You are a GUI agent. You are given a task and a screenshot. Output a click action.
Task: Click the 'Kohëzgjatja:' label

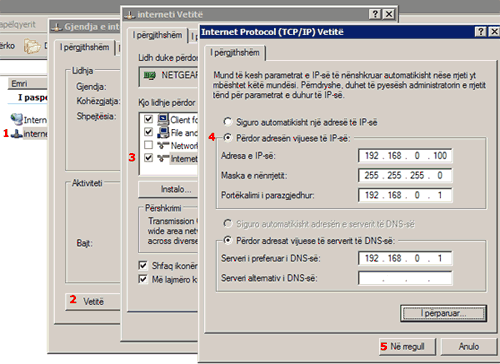(98, 101)
